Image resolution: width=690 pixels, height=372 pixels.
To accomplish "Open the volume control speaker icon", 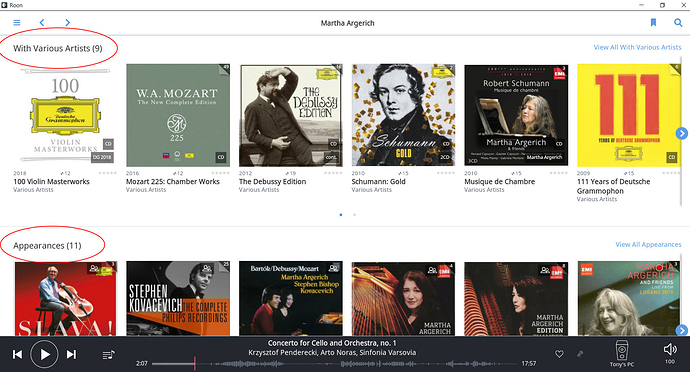I will (x=670, y=350).
